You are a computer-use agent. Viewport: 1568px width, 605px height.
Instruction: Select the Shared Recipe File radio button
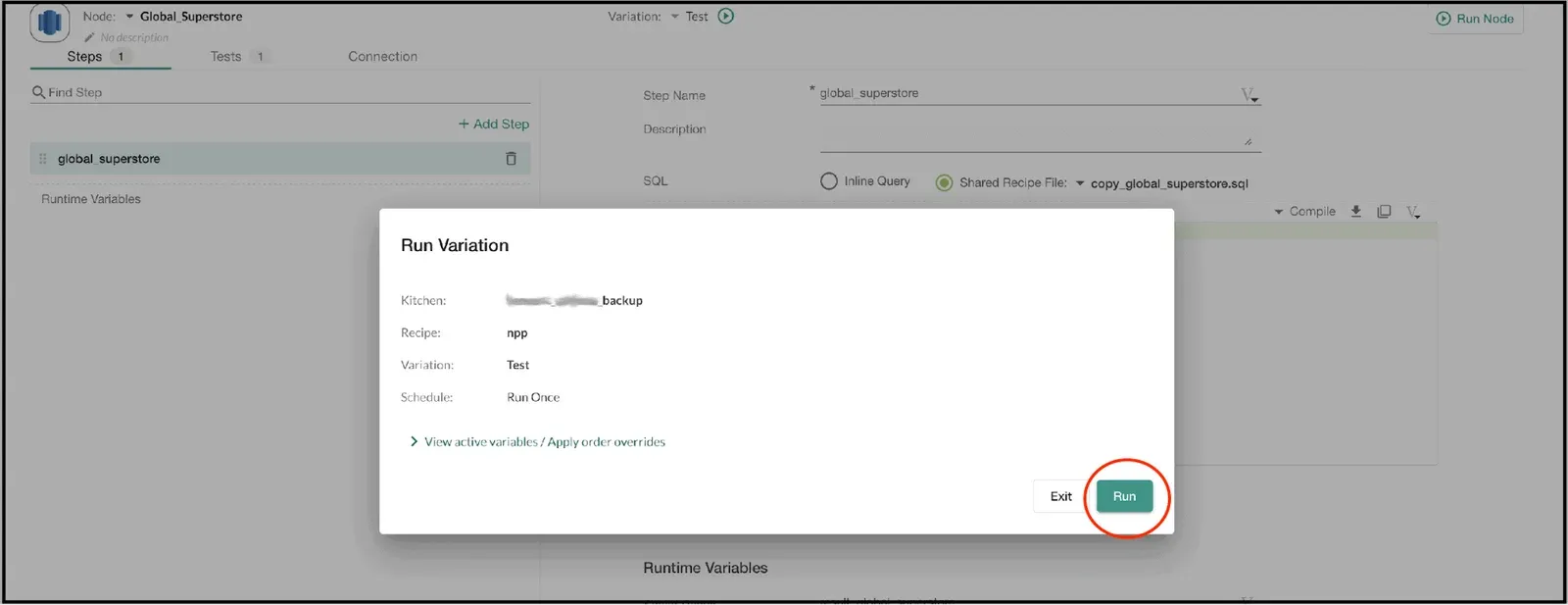tap(944, 182)
